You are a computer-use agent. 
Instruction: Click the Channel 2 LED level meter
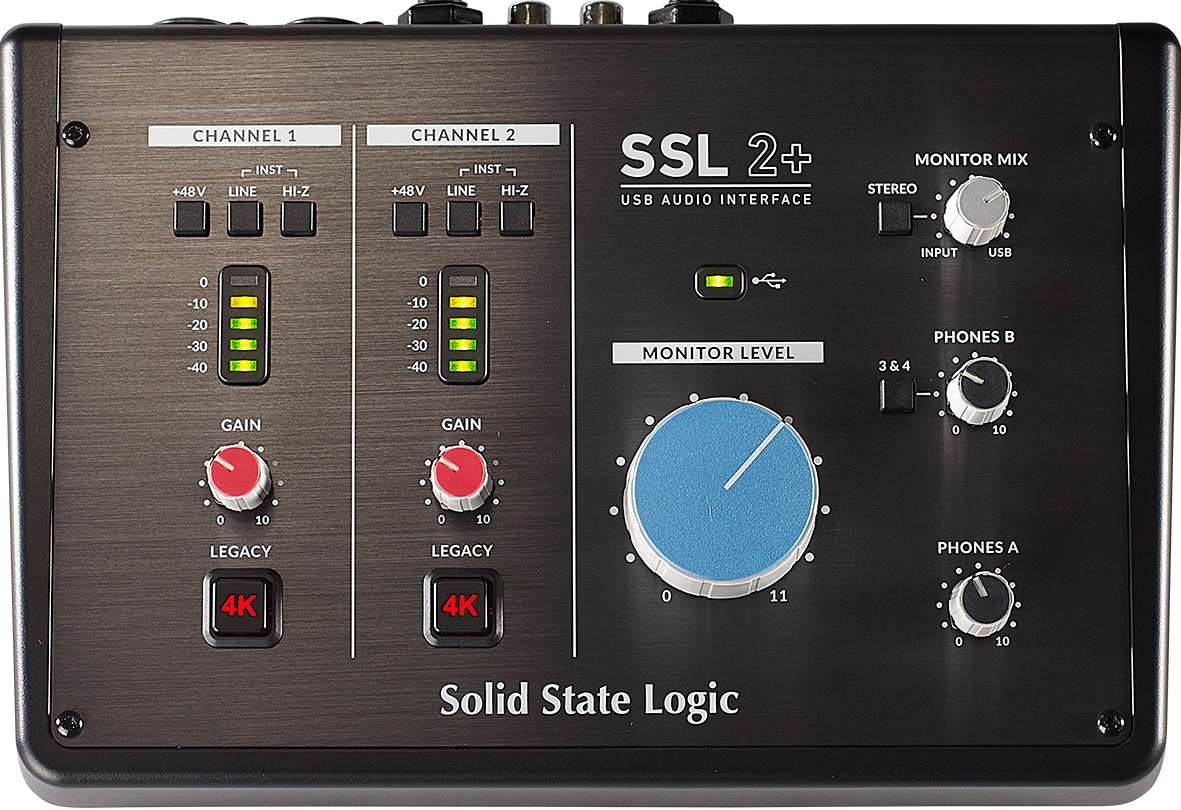click(x=463, y=323)
